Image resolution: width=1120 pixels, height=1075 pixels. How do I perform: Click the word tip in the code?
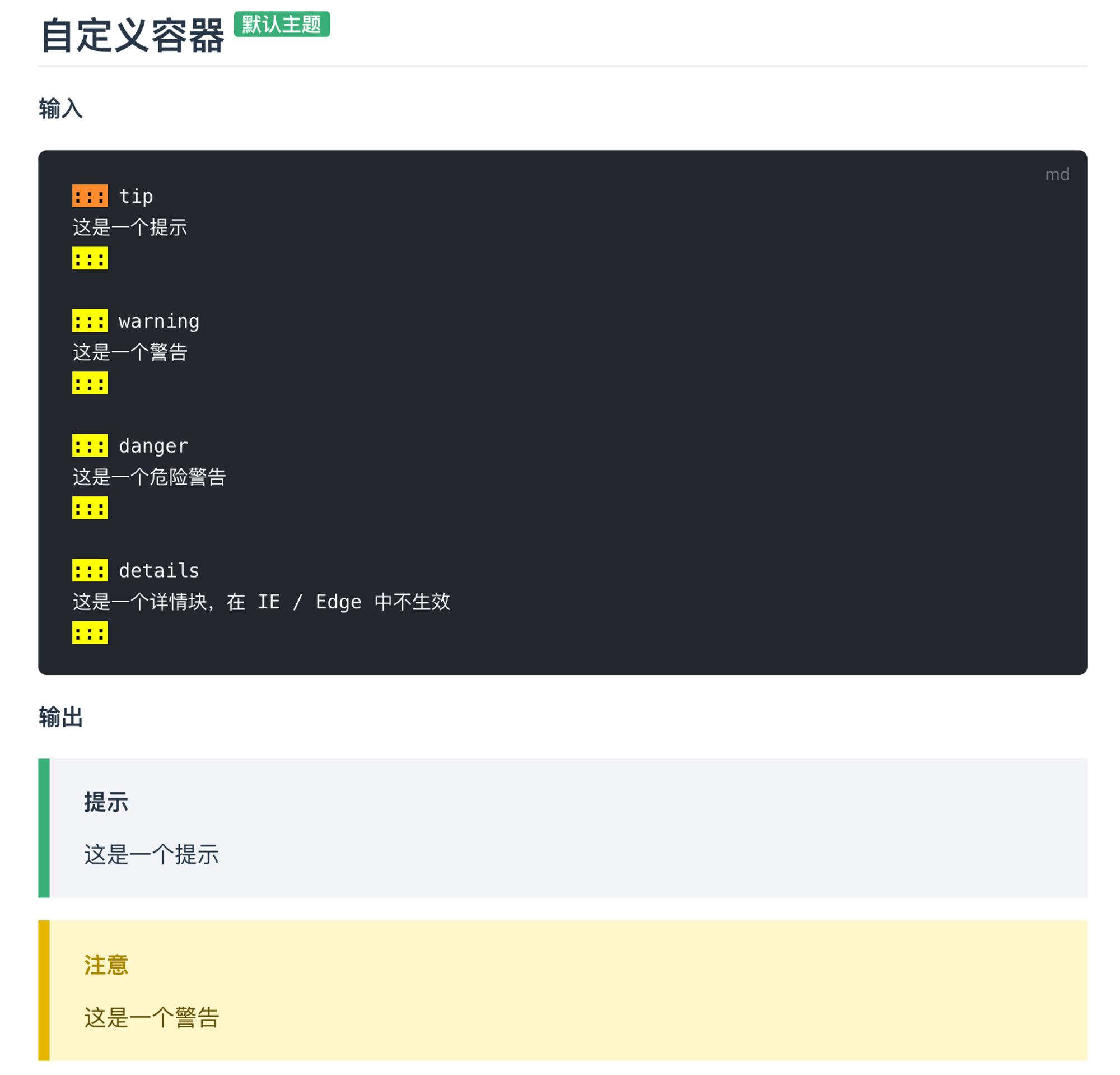pyautogui.click(x=136, y=196)
